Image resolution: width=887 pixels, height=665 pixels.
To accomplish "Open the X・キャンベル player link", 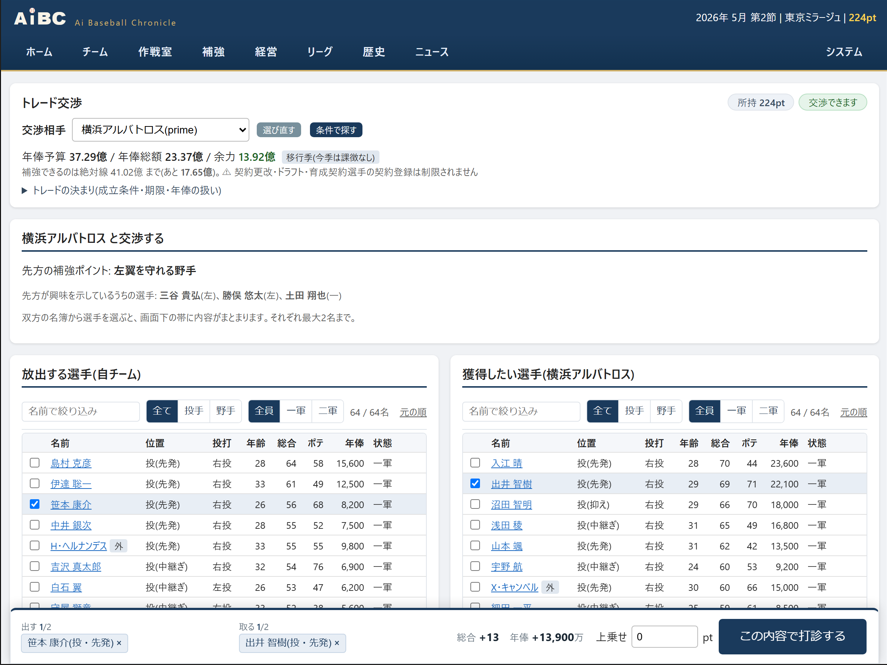I will tap(515, 588).
